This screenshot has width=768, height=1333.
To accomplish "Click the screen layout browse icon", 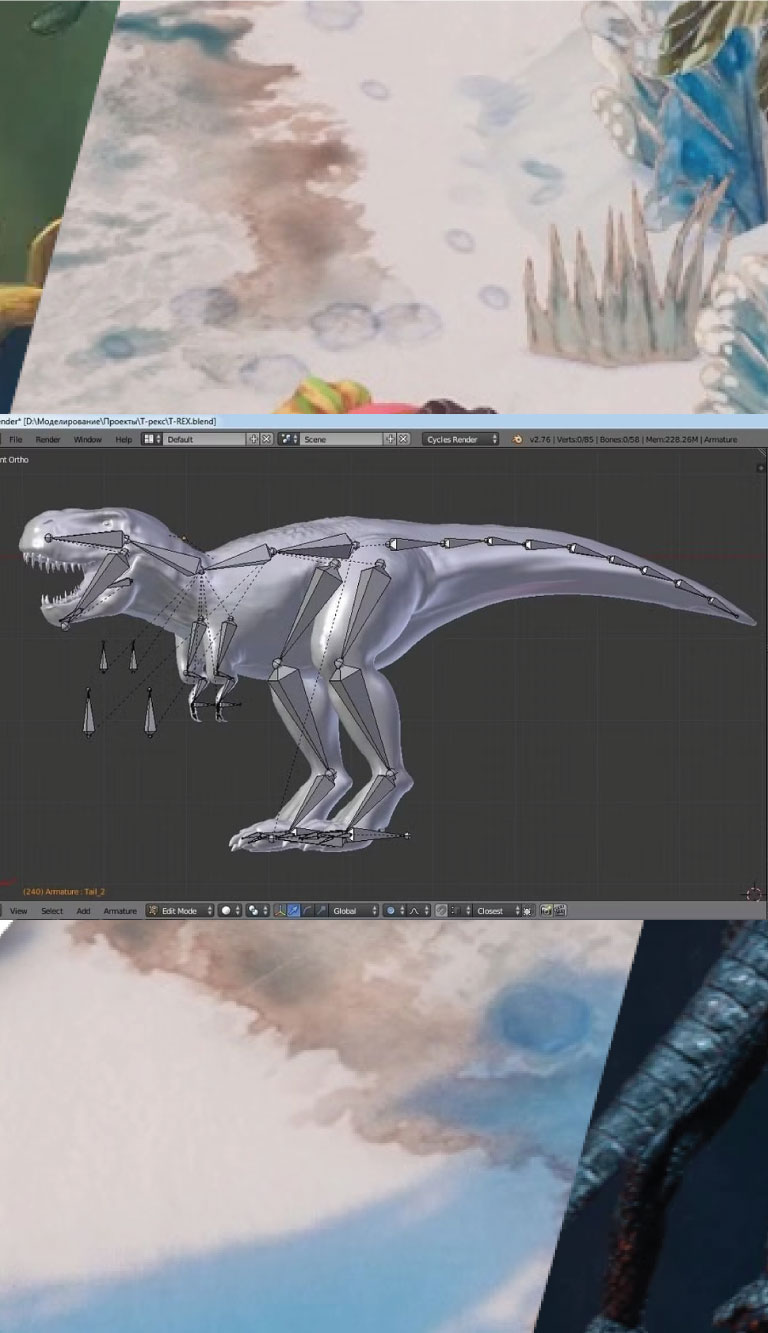I will (152, 439).
